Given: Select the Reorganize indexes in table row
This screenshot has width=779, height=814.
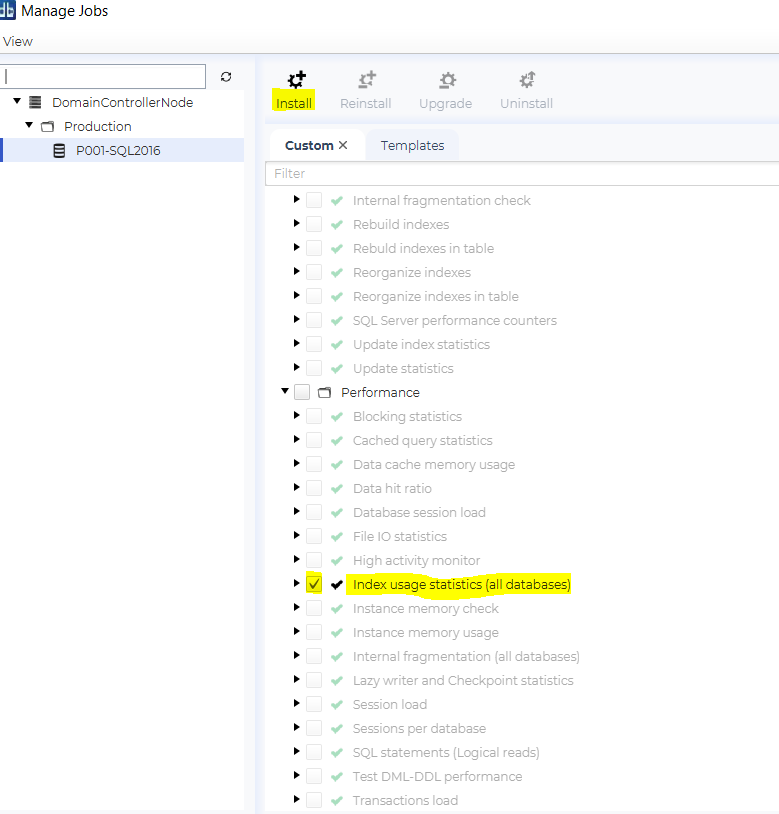Looking at the screenshot, I should [435, 296].
